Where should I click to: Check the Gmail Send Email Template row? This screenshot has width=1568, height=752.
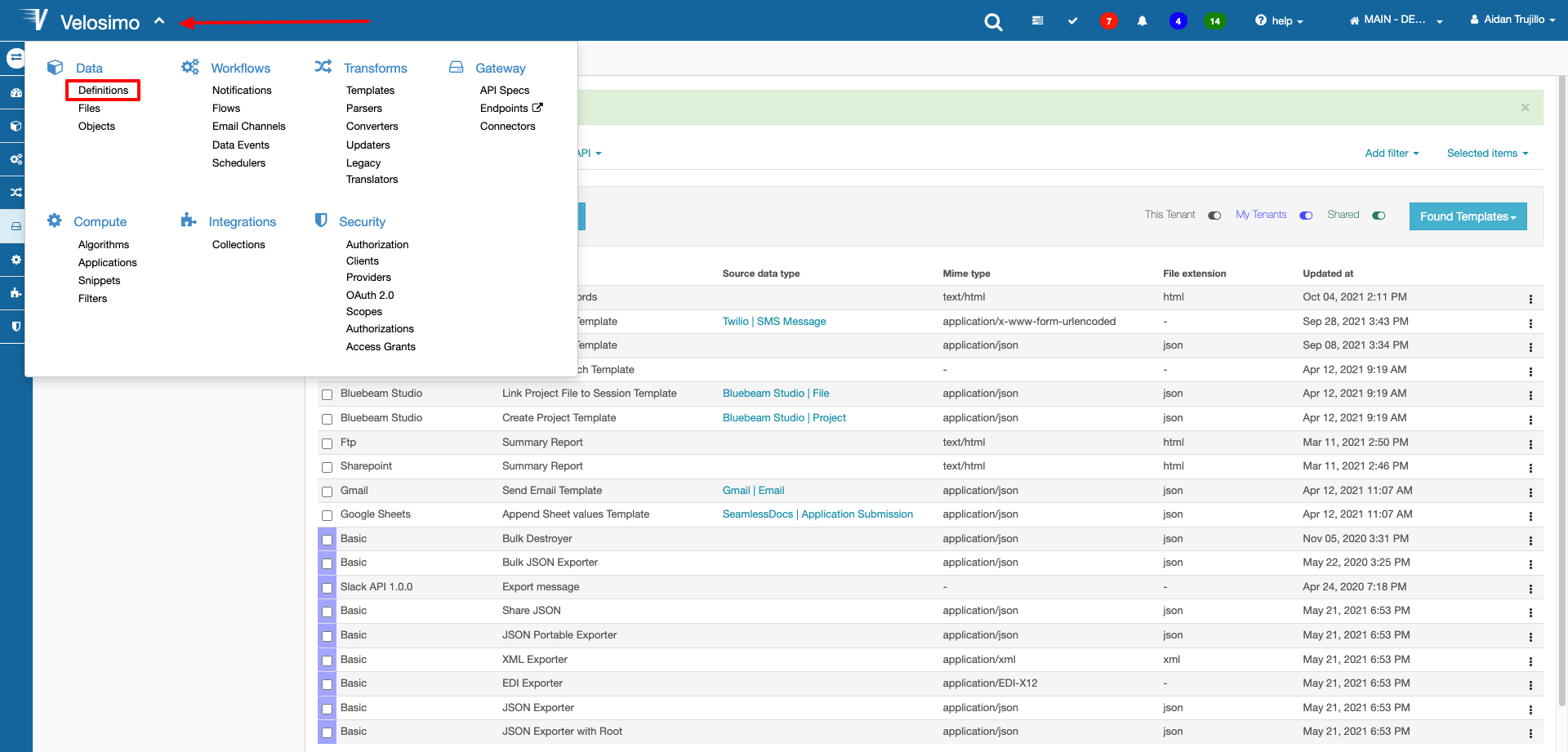pos(327,492)
